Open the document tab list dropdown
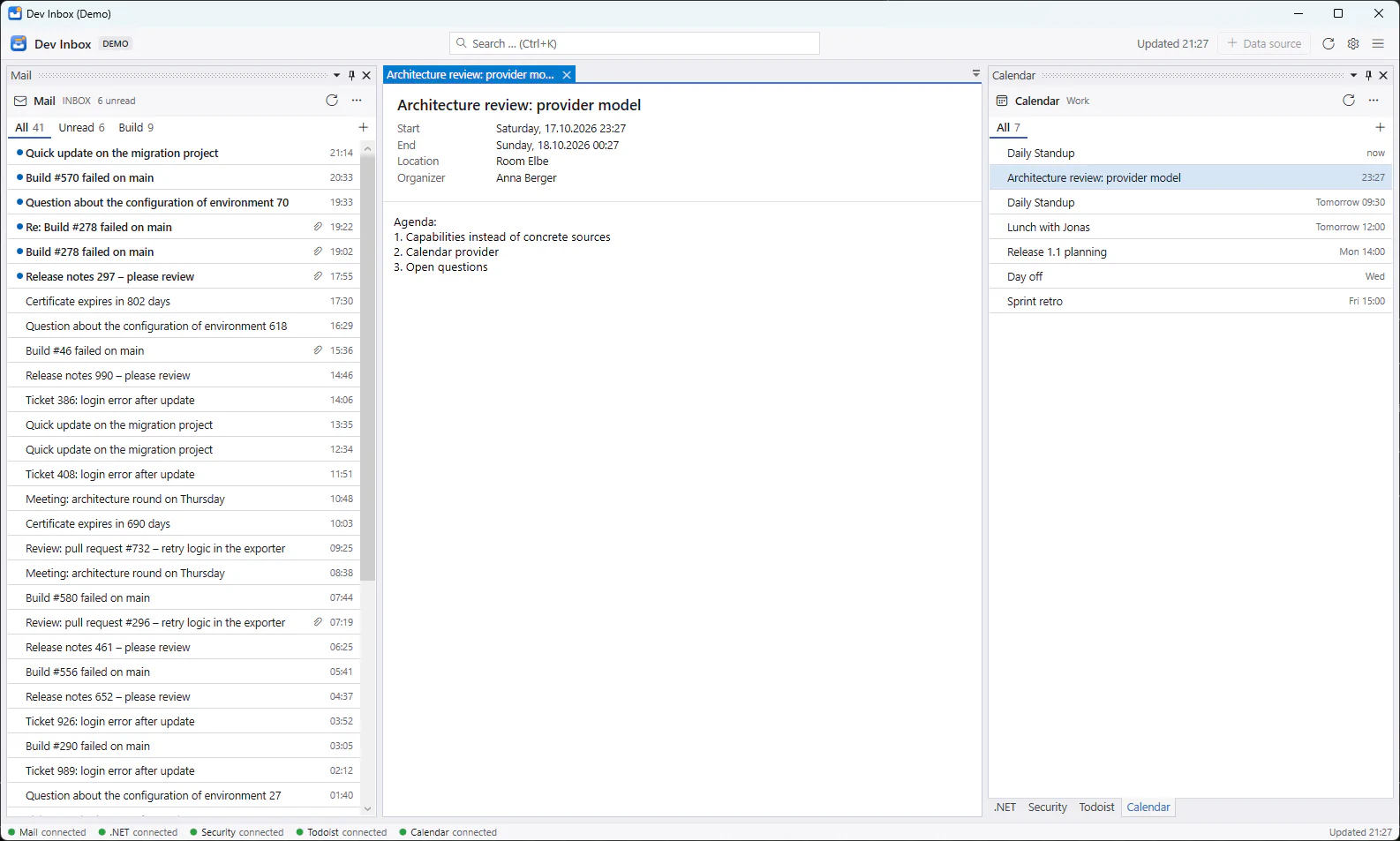Screen dimensions: 1400x841 (975, 74)
